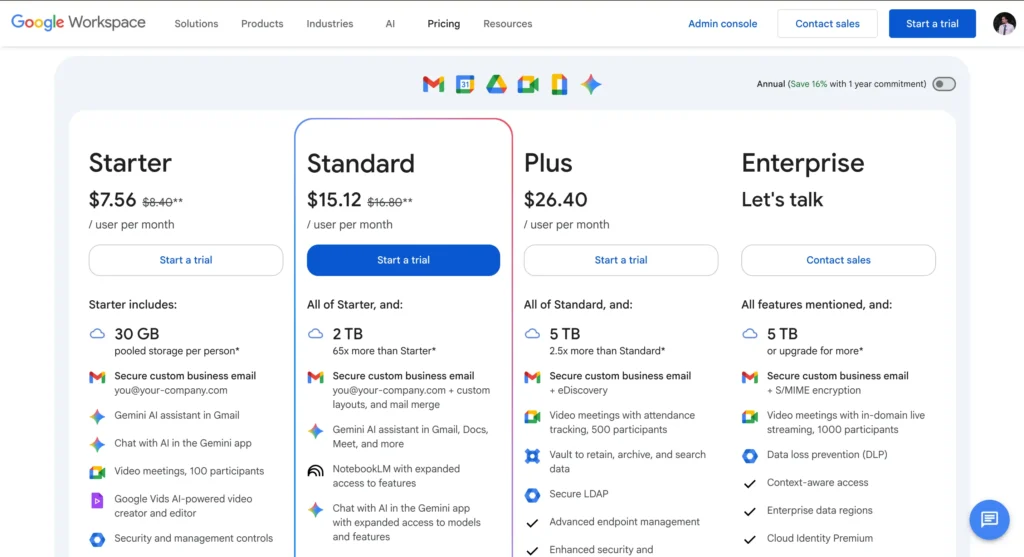Open the AI menu item
Screen dimensions: 1024x557
pyautogui.click(x=390, y=24)
